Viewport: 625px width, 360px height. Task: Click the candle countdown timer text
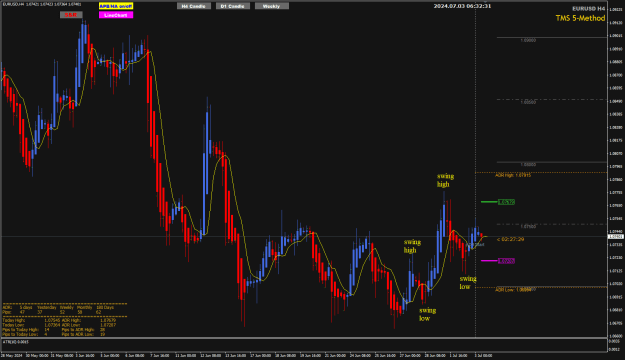511,239
